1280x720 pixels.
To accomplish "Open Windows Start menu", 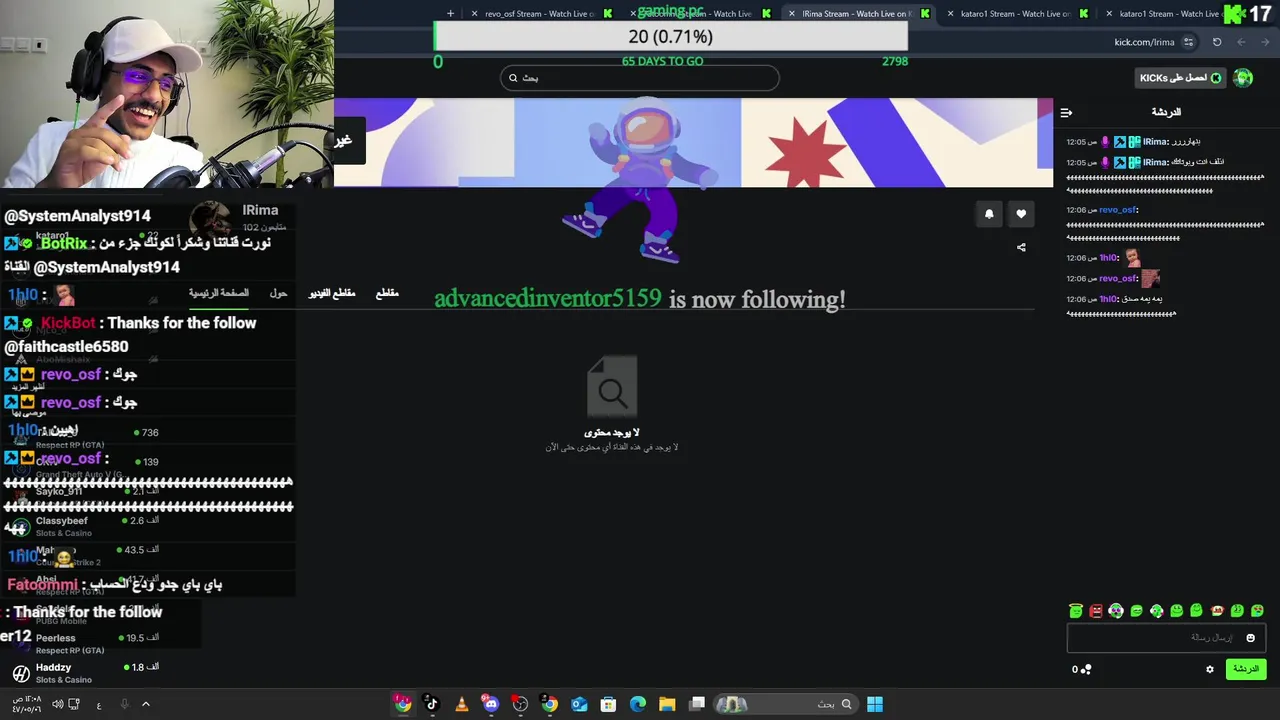I will coord(875,704).
